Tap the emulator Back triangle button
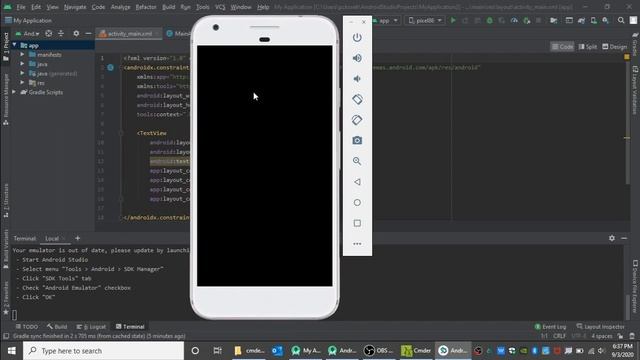 (x=357, y=182)
